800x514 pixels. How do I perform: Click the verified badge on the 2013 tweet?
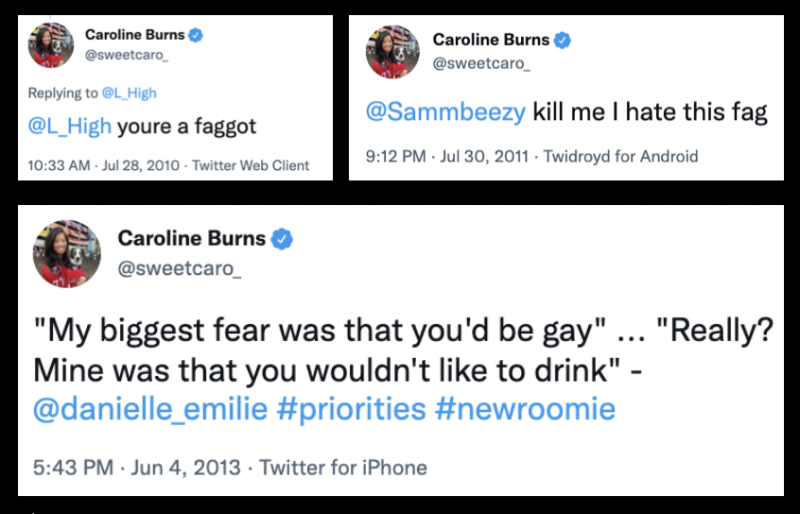(x=283, y=239)
